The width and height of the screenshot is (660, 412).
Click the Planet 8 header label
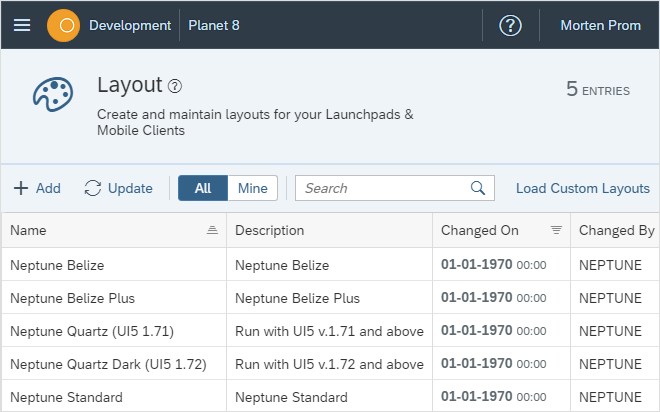pos(214,25)
